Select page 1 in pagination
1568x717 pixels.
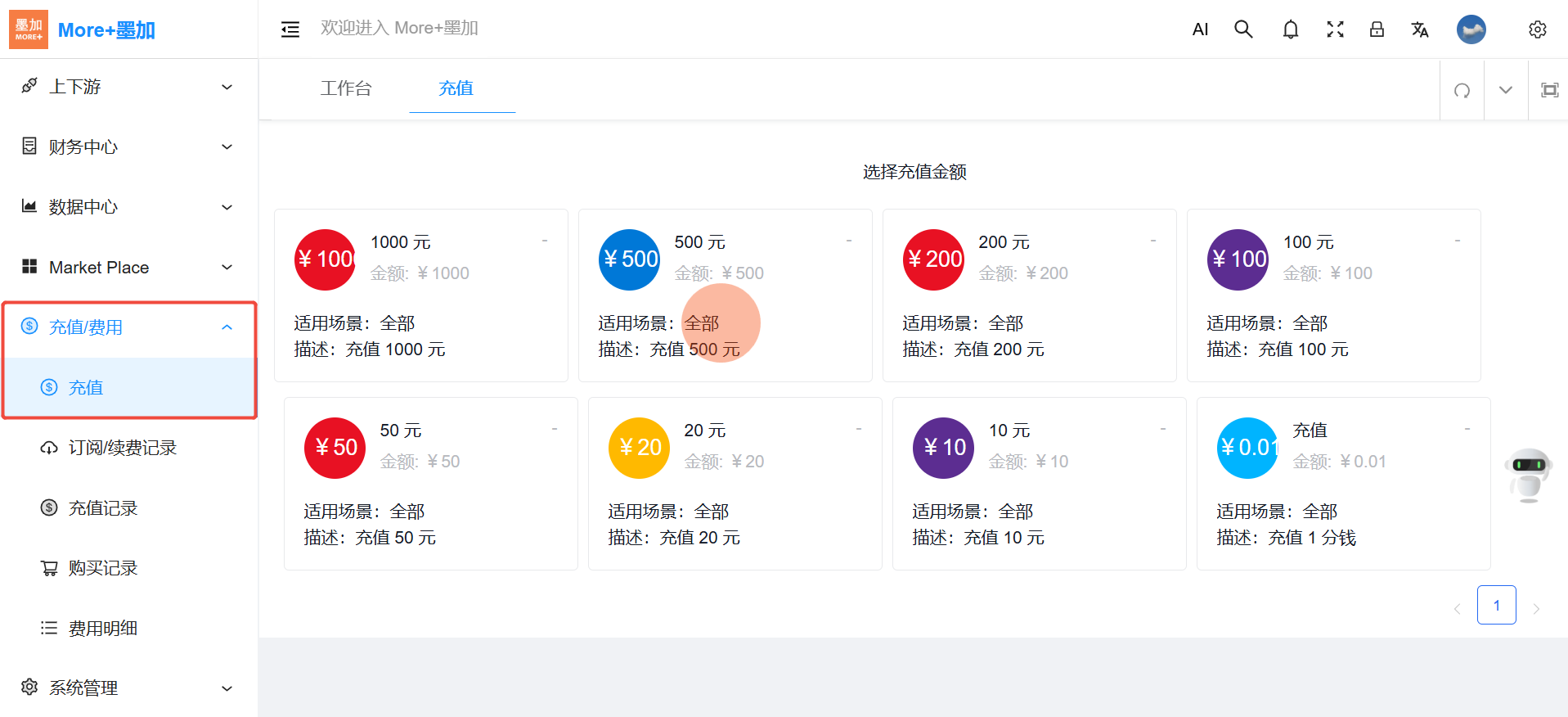tap(1496, 606)
